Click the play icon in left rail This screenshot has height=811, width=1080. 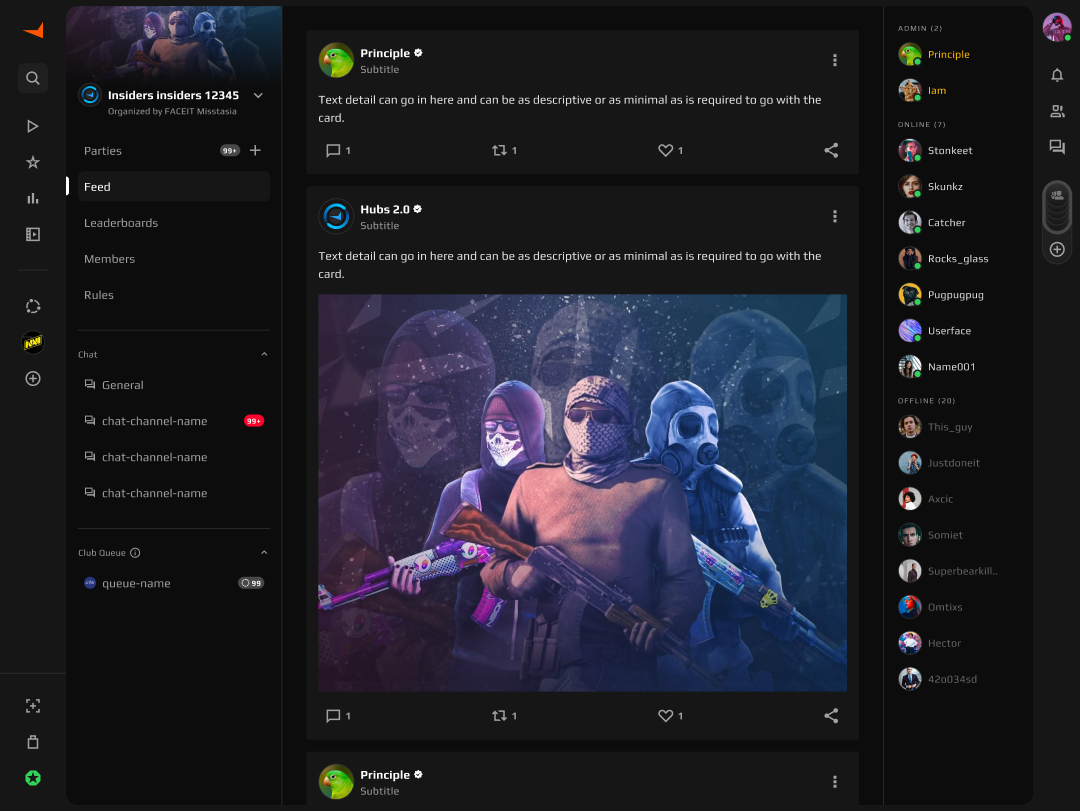pyautogui.click(x=32, y=126)
